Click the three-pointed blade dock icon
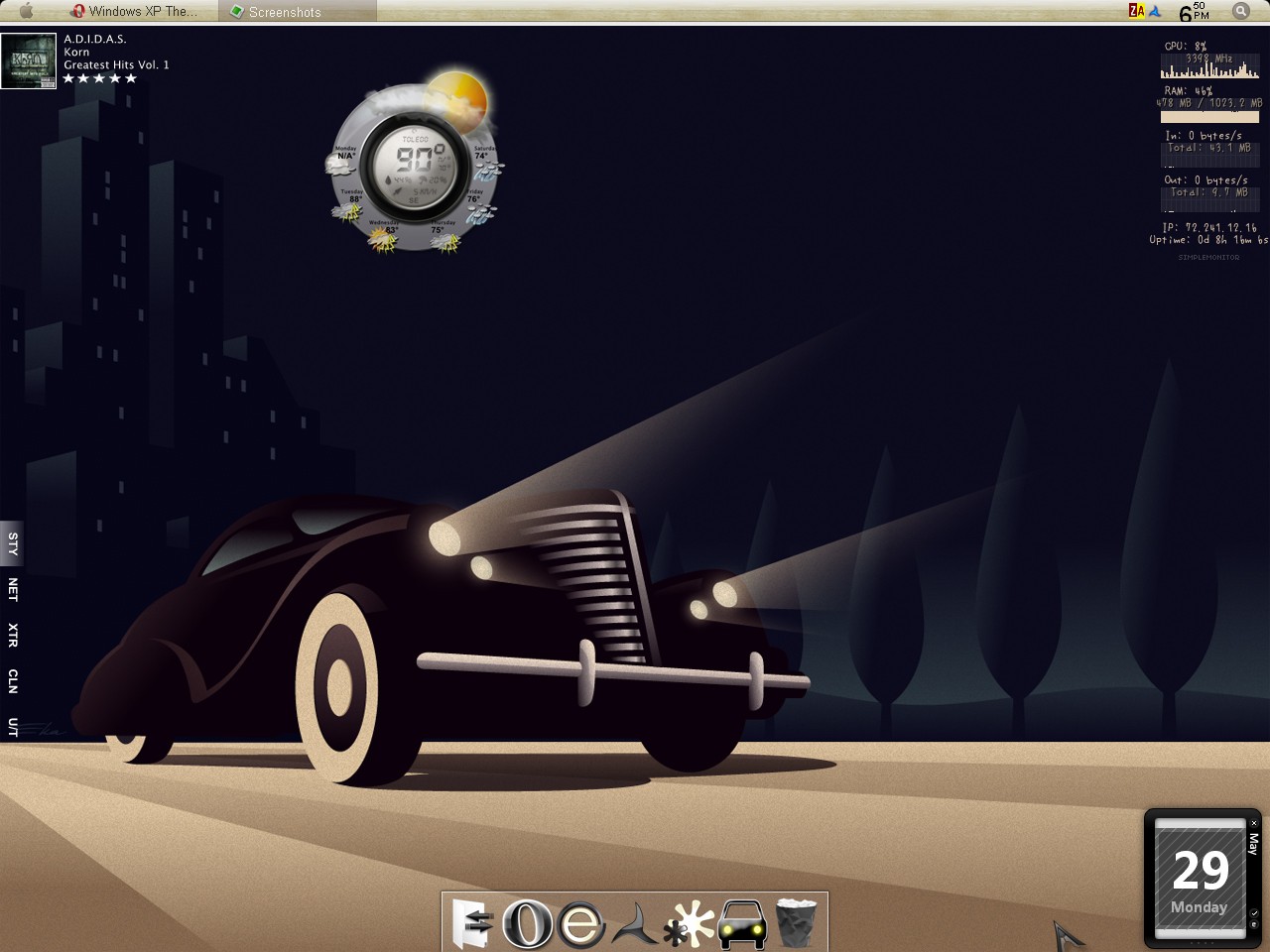 pyautogui.click(x=634, y=924)
